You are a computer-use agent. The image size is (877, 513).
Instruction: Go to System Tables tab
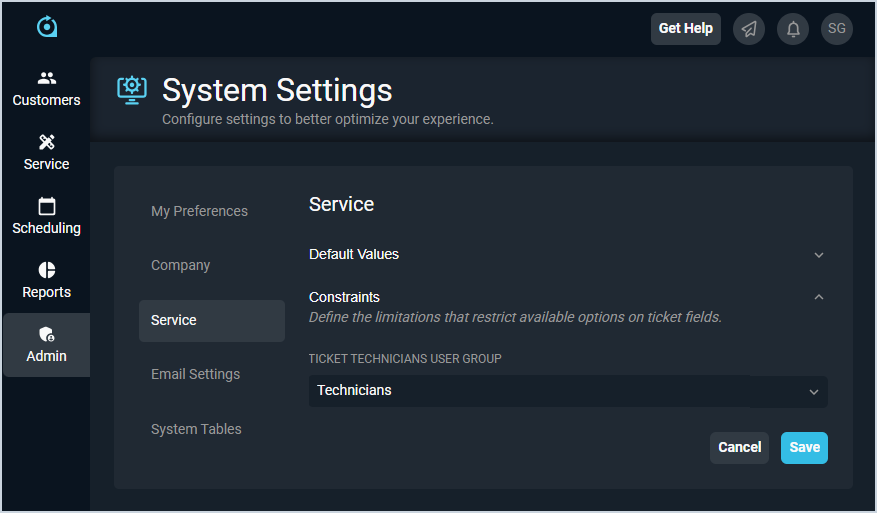pos(196,429)
